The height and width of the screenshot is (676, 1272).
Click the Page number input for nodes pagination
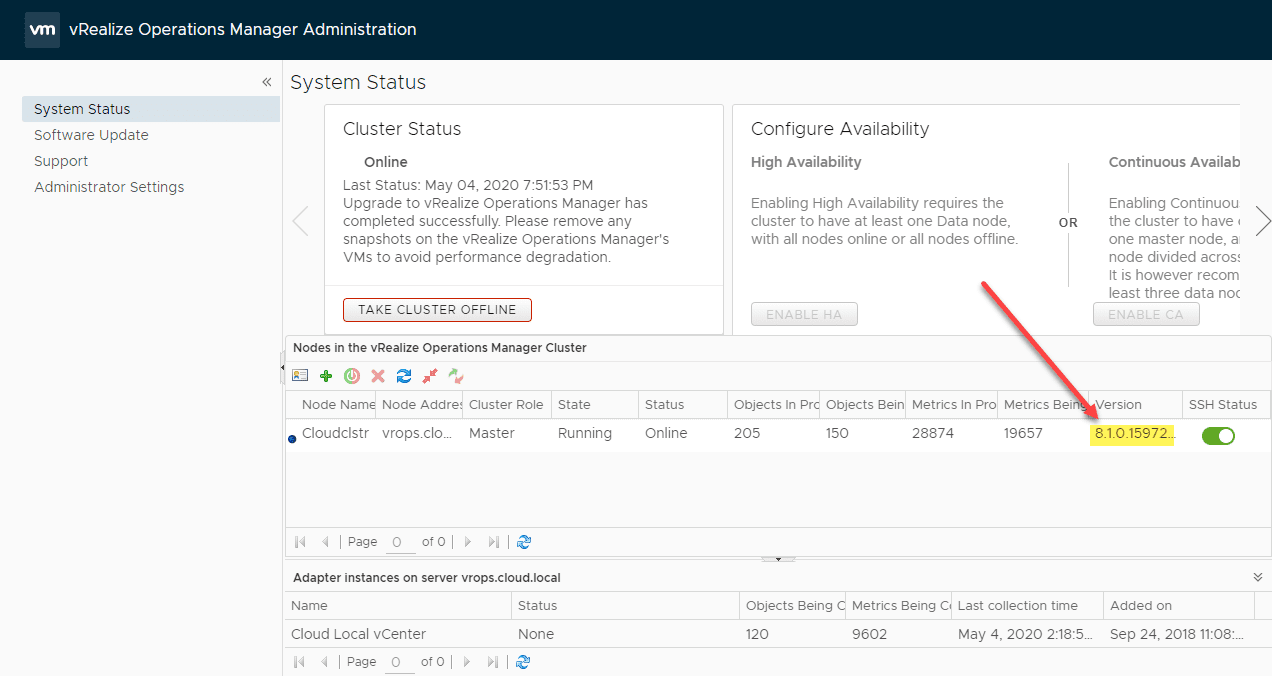click(399, 541)
